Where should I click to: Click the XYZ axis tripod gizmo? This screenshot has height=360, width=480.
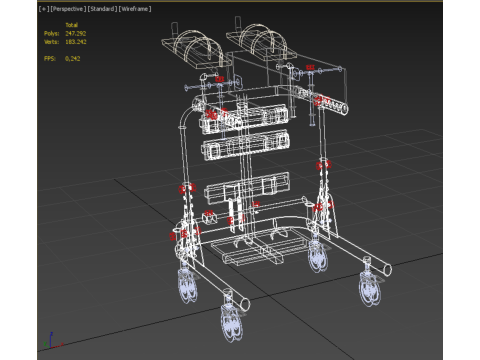point(53,341)
